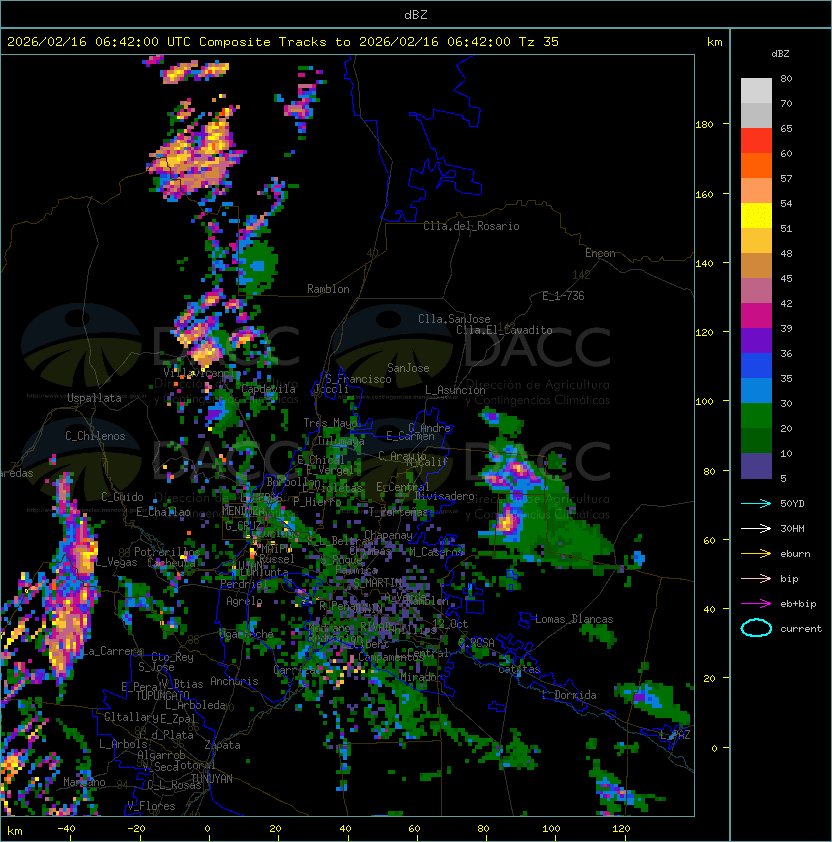The height and width of the screenshot is (842, 832).
Task: Click the 'Uspallata' place label on map
Action: pos(94,398)
